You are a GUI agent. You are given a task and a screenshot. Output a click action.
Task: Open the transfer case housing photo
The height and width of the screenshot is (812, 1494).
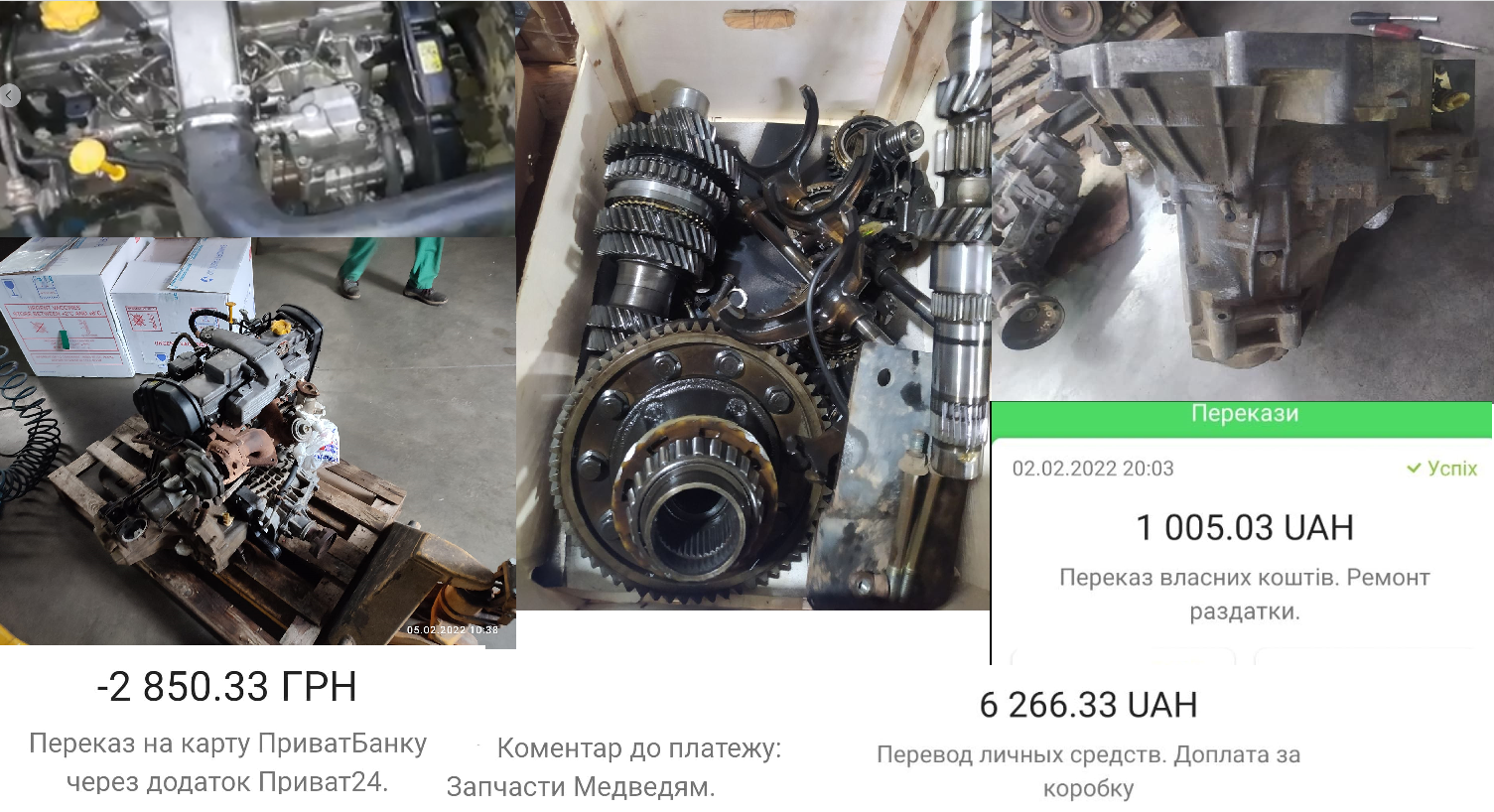(1243, 201)
